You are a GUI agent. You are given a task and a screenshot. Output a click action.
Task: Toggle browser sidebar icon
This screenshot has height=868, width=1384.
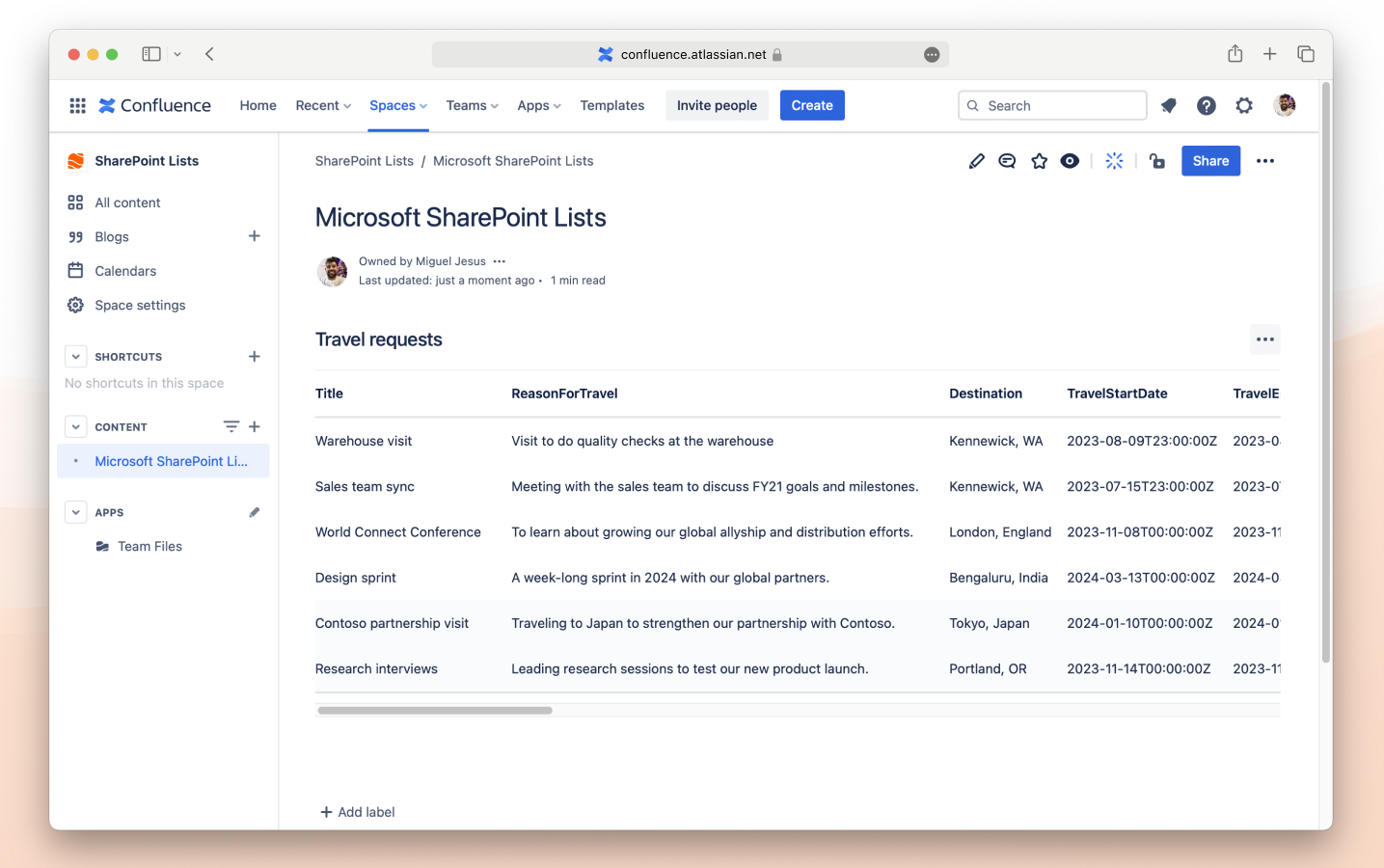pos(151,54)
